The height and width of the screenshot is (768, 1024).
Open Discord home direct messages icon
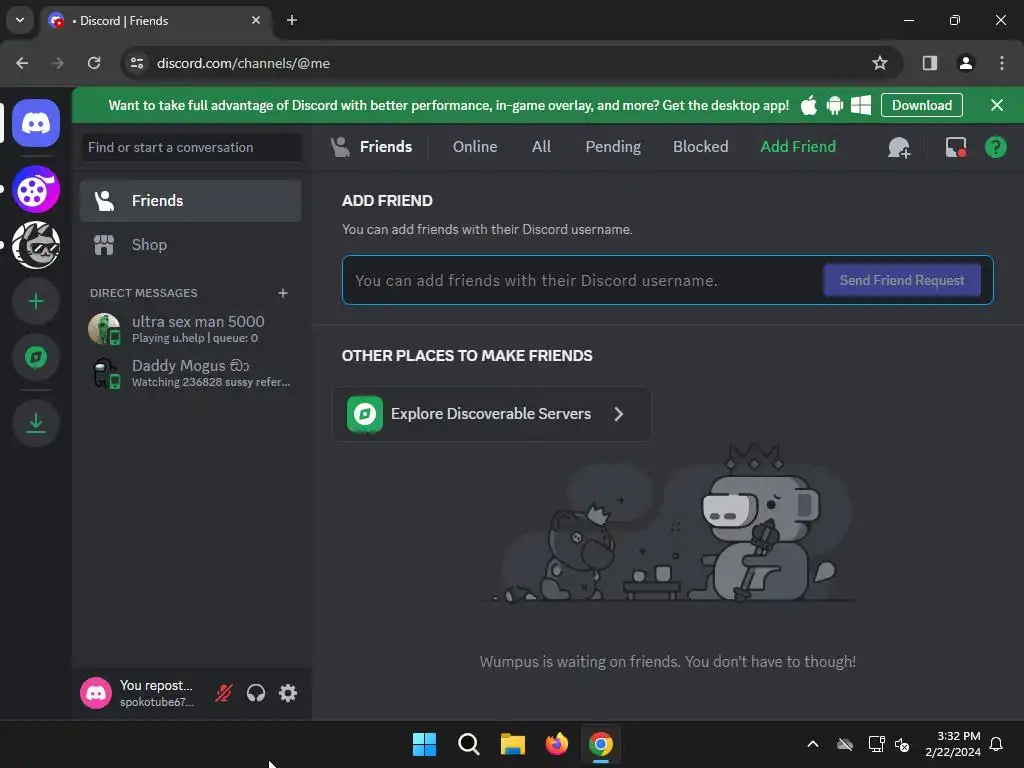36,123
